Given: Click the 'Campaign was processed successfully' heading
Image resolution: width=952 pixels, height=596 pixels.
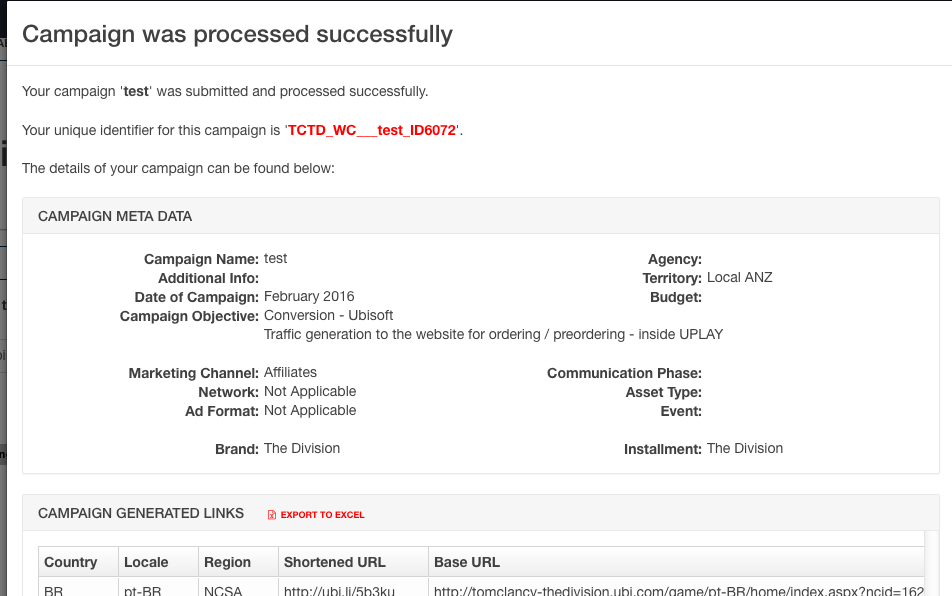Looking at the screenshot, I should (x=237, y=34).
